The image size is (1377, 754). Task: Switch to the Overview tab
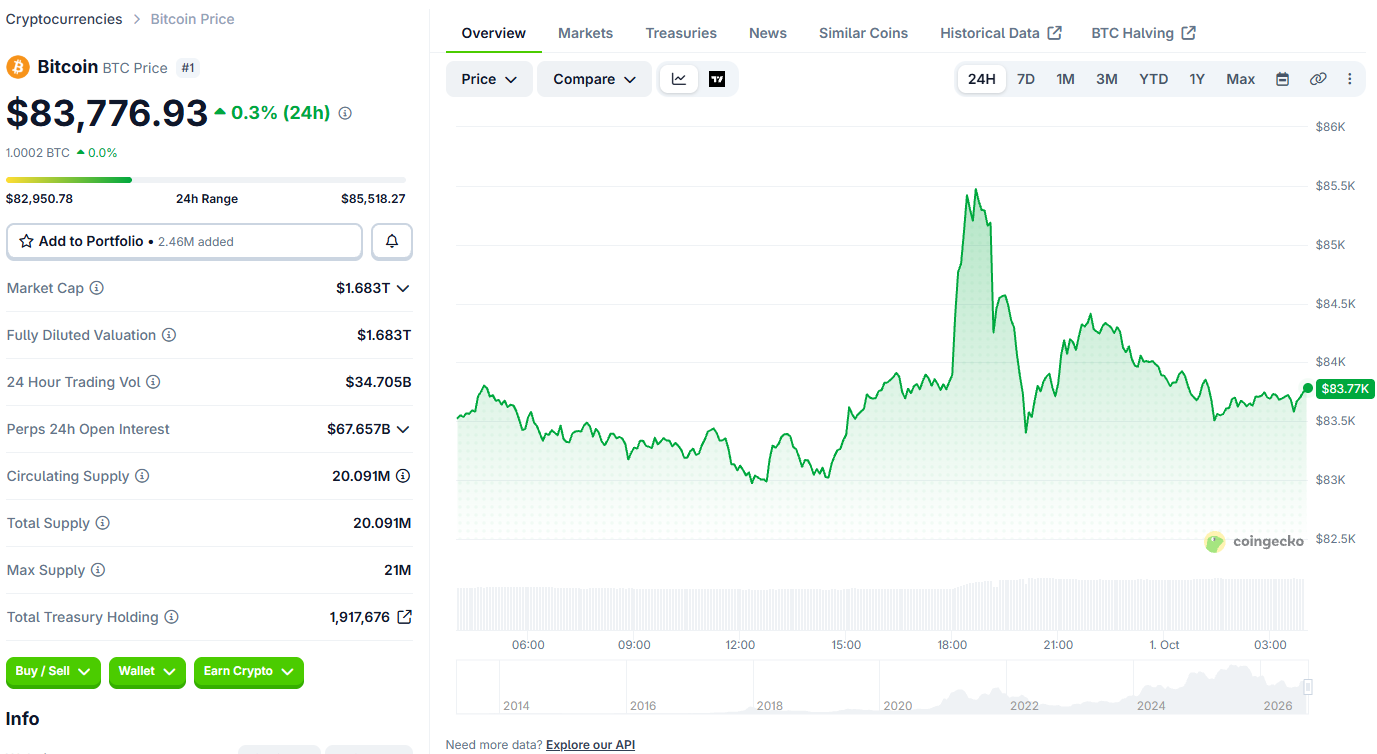click(494, 33)
